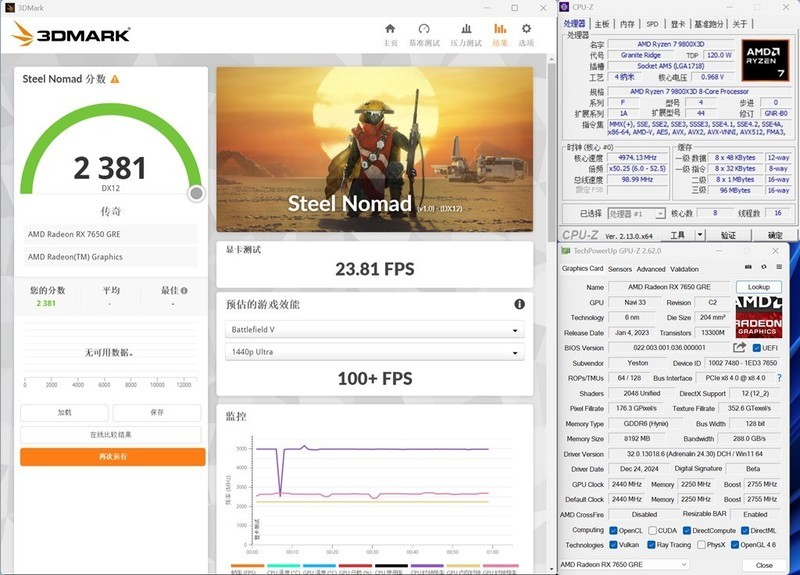Toggle the DirectML checkbox
This screenshot has height=575, width=800.
click(745, 531)
